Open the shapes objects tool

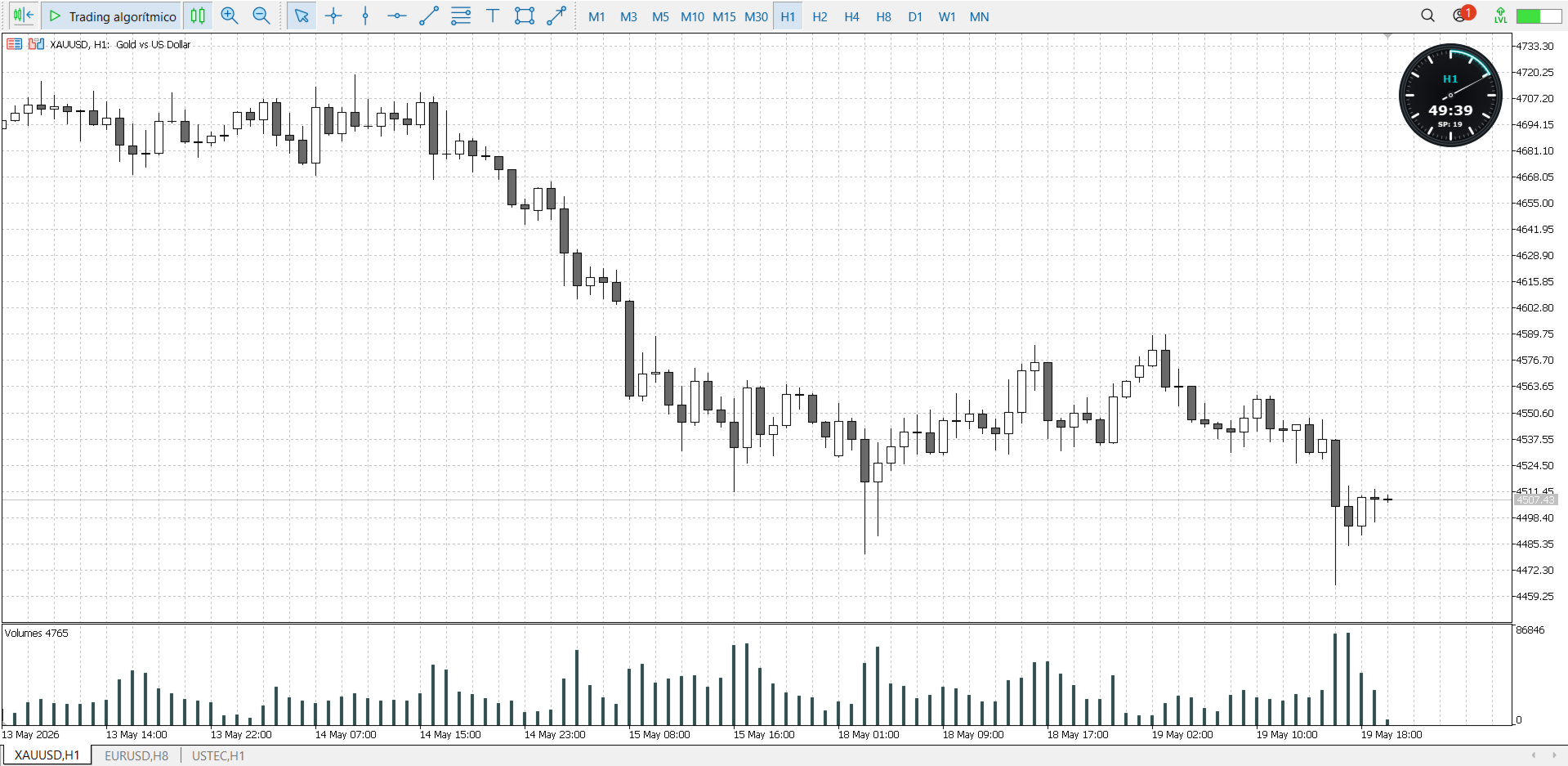pyautogui.click(x=525, y=16)
